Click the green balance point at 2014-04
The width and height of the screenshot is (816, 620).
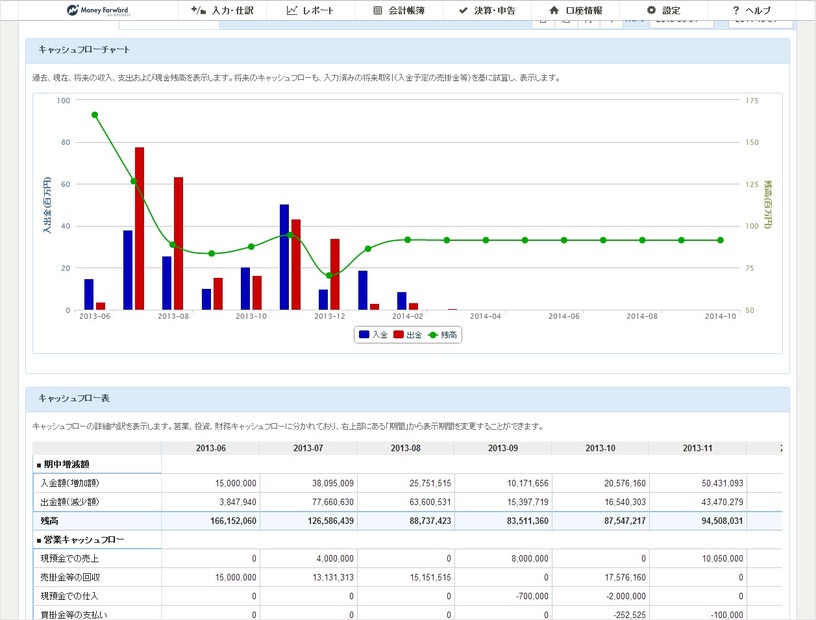tap(486, 240)
